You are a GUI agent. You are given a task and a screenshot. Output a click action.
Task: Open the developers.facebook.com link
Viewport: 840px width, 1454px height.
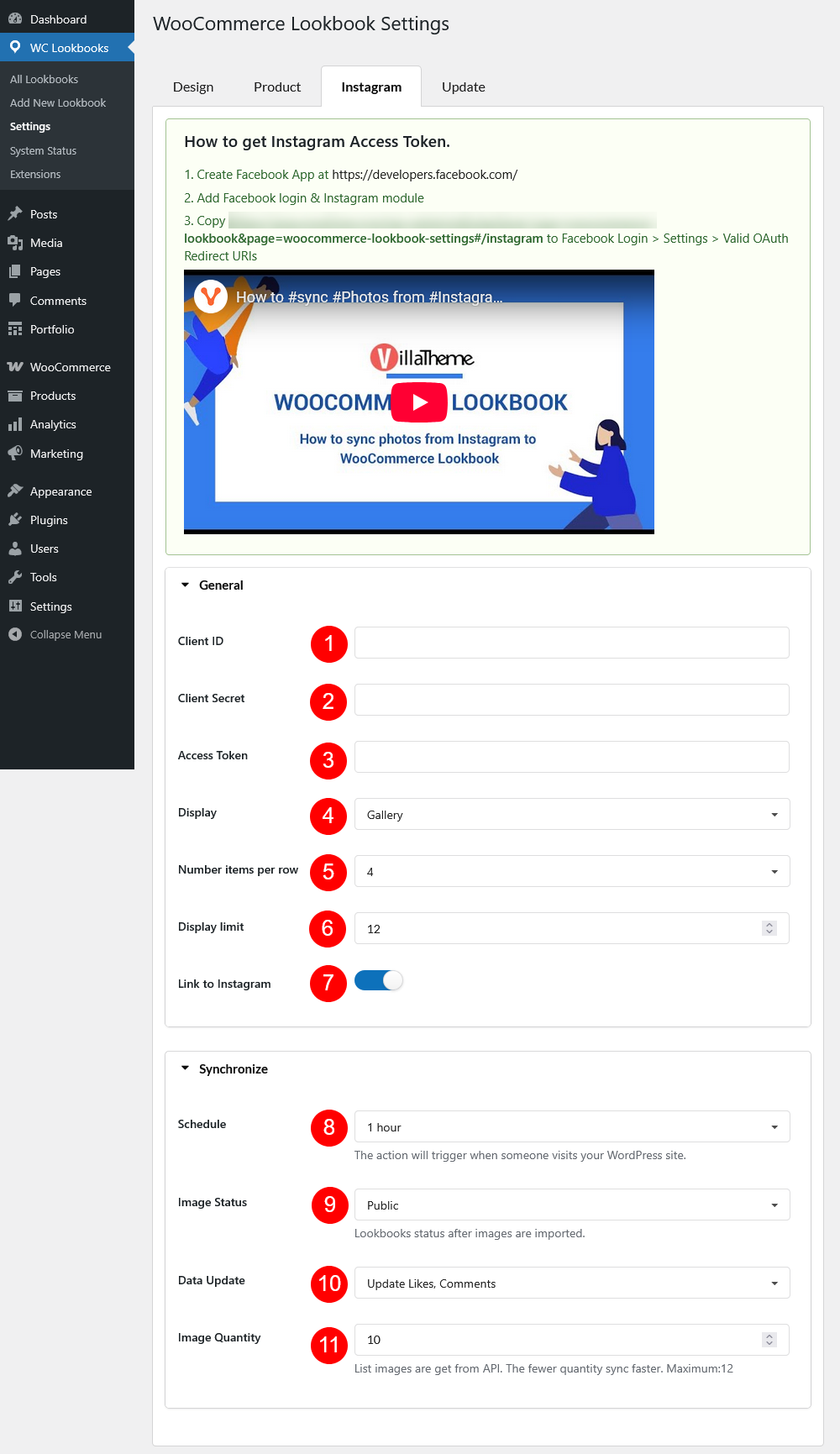pos(424,175)
